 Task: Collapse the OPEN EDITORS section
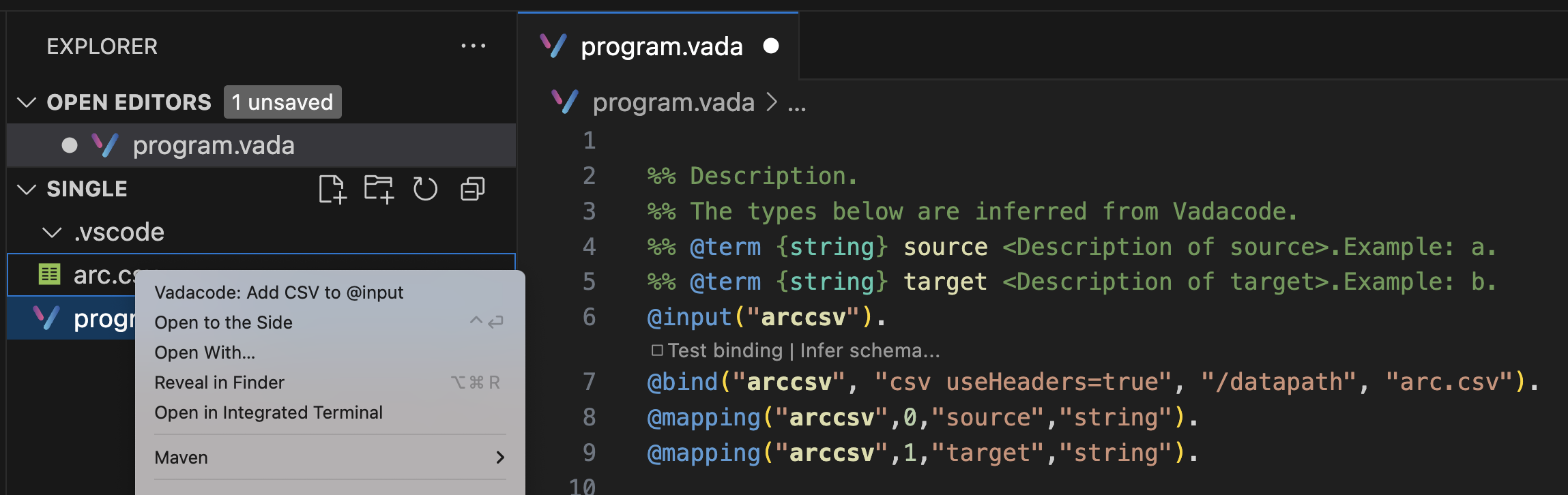pos(27,102)
